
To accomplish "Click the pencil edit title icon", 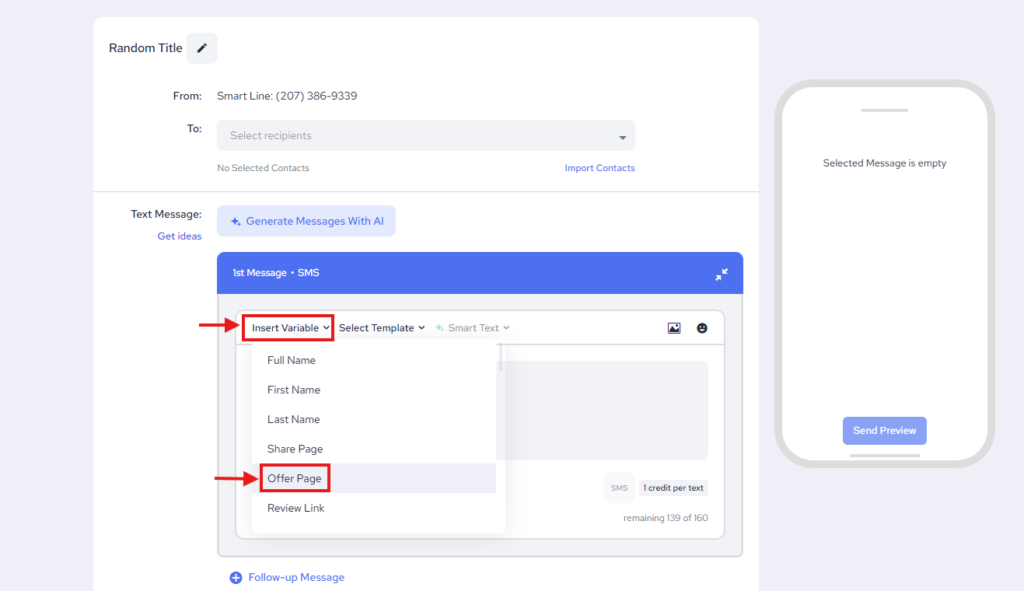I will [x=202, y=48].
